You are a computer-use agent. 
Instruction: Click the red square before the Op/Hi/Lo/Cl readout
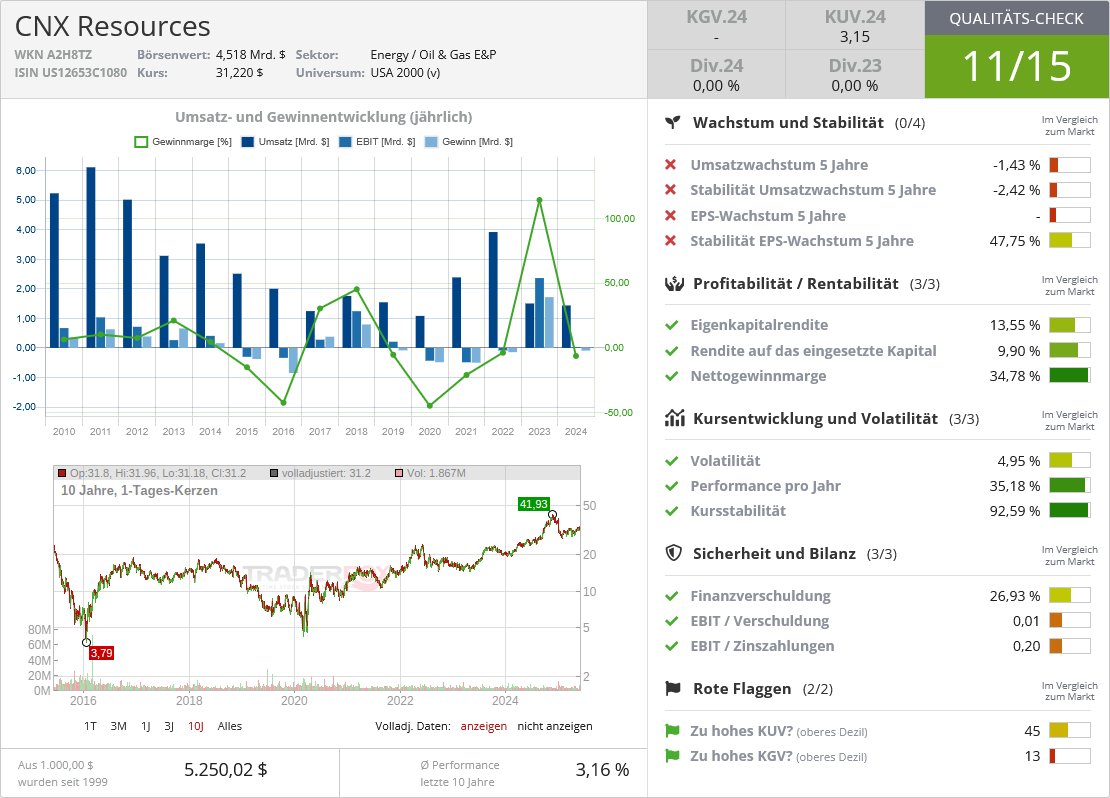tap(62, 473)
